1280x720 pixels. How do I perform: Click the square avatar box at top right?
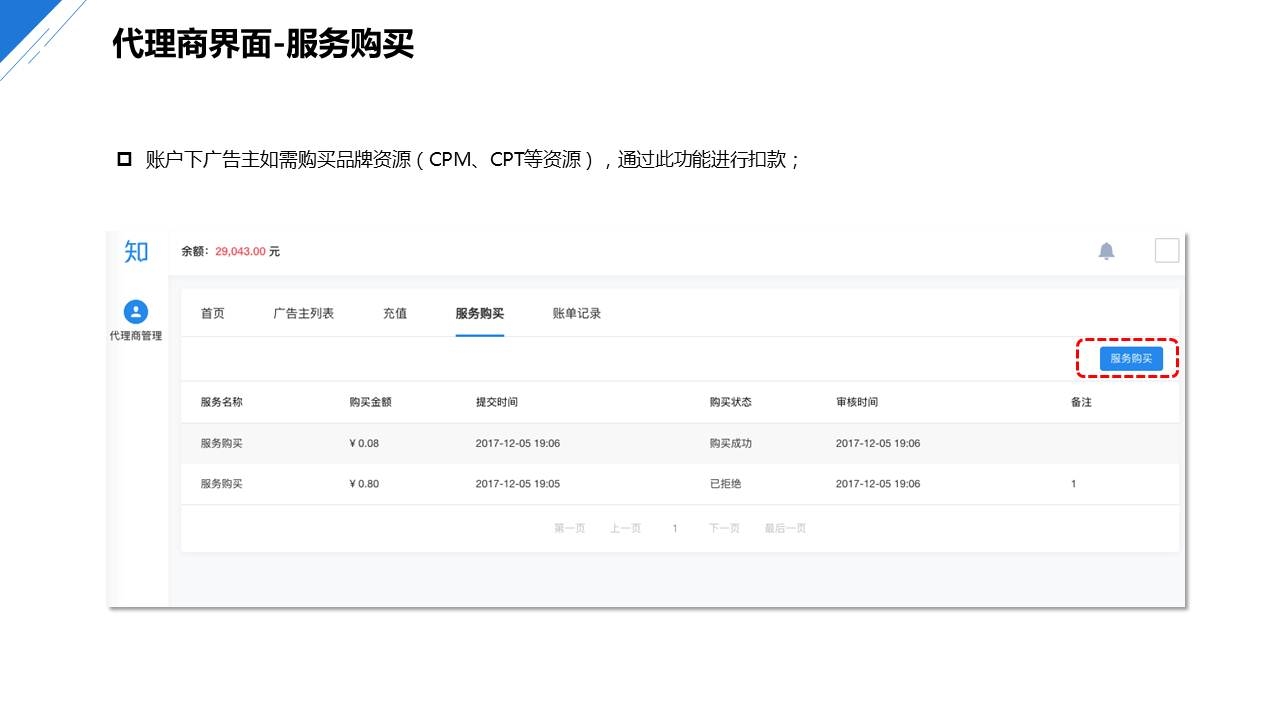click(x=1166, y=250)
